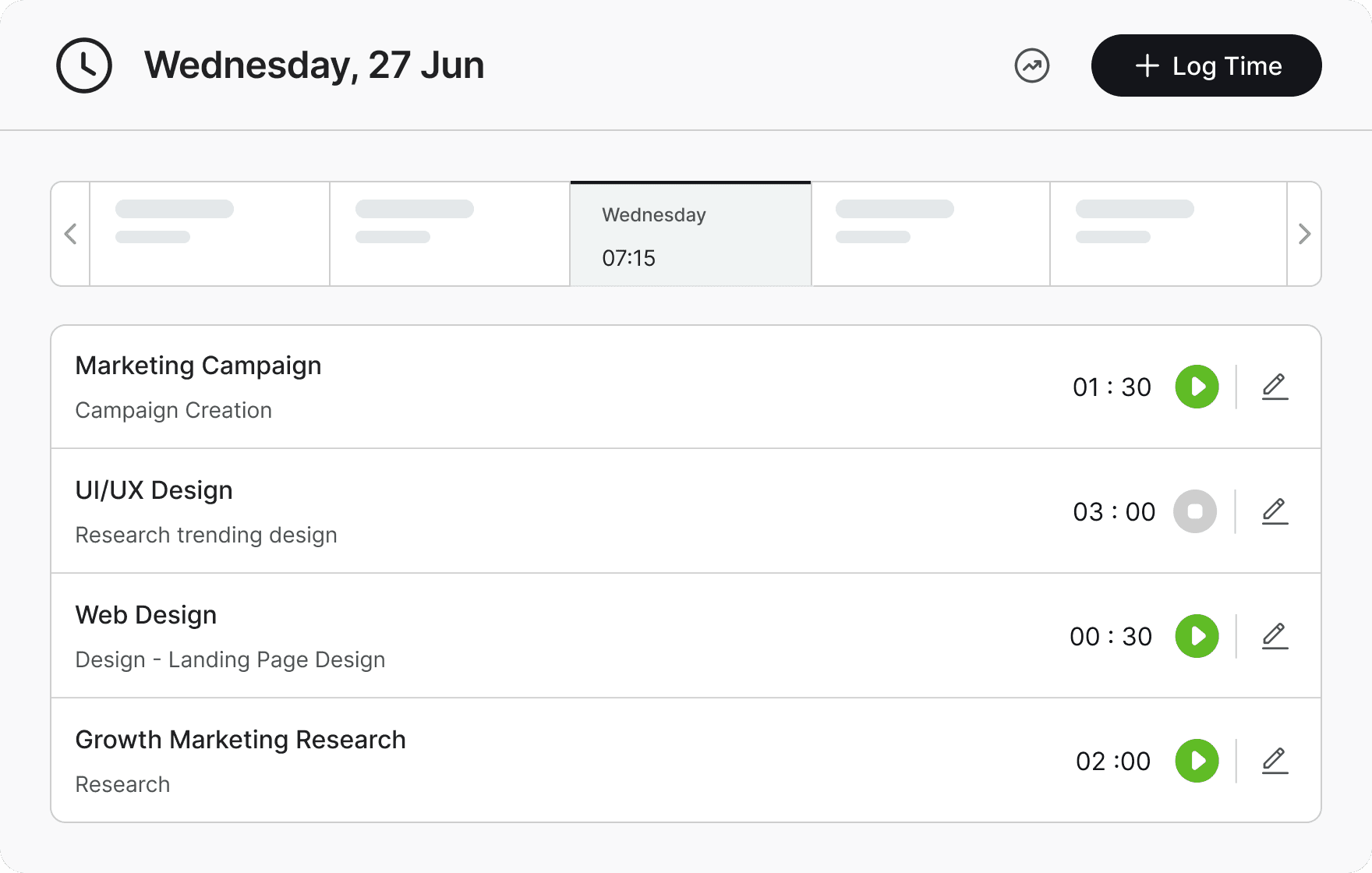Edit the UI/UX Design time entry
The width and height of the screenshot is (1372, 873).
(x=1275, y=511)
